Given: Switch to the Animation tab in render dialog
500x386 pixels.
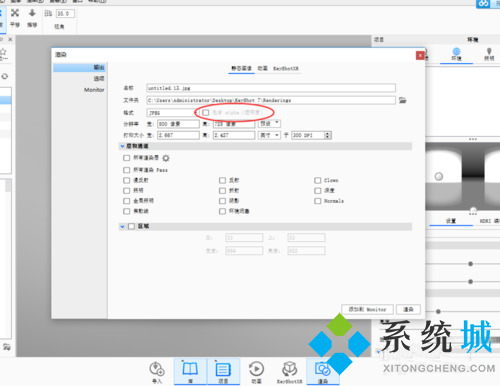Looking at the screenshot, I should pos(263,68).
